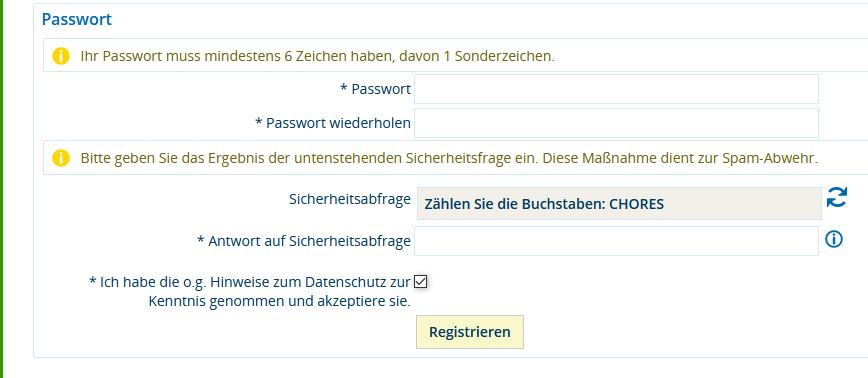Refresh the security question with the reload icon
Viewport: 868px width, 378px height.
(x=836, y=197)
